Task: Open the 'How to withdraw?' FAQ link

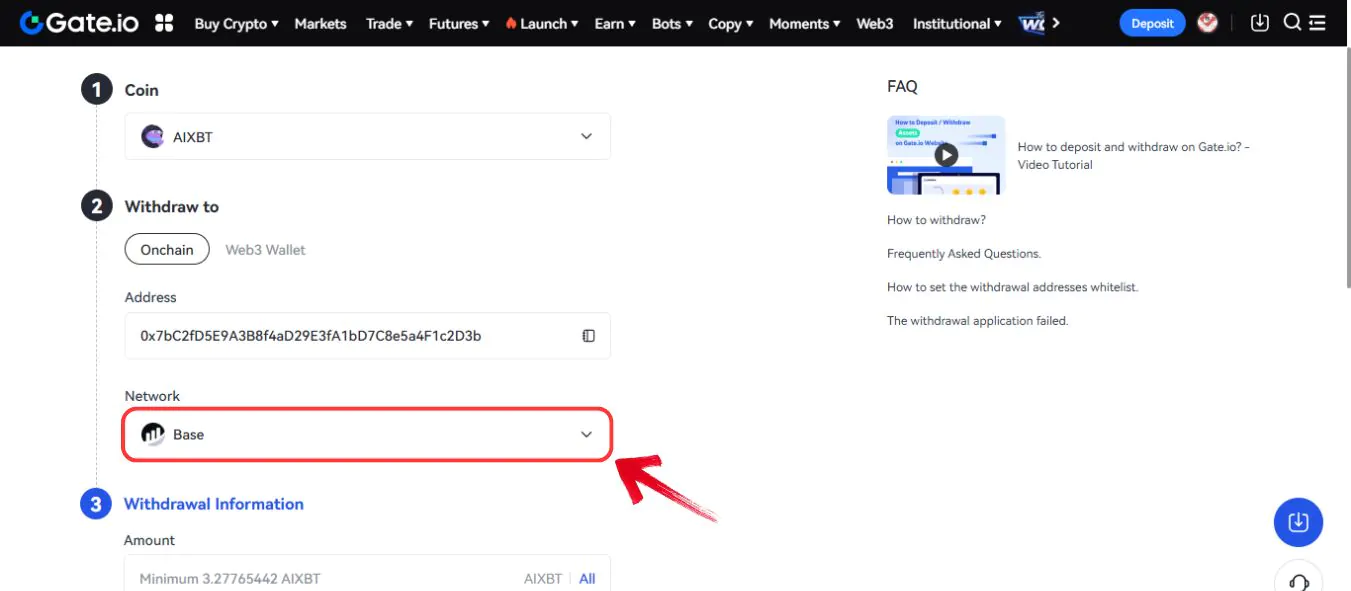Action: click(936, 220)
